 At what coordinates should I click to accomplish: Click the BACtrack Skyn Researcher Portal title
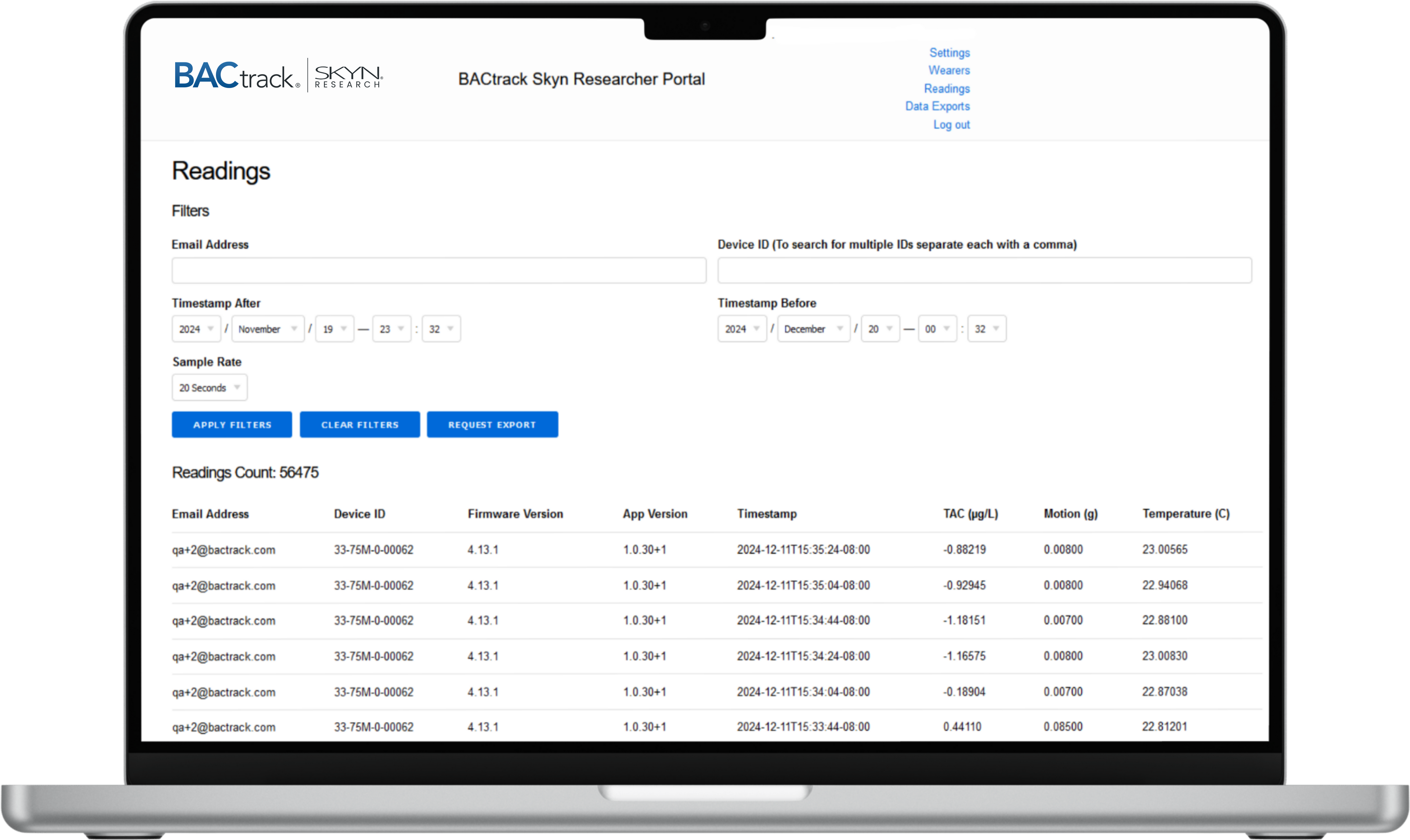click(x=581, y=79)
